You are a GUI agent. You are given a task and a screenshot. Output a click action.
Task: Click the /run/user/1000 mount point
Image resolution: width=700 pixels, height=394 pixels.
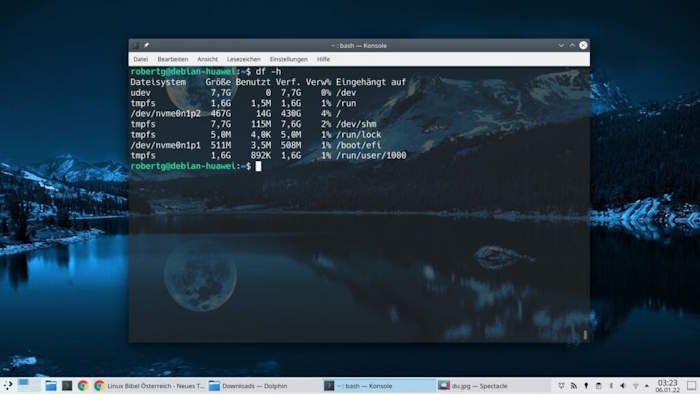tap(371, 156)
